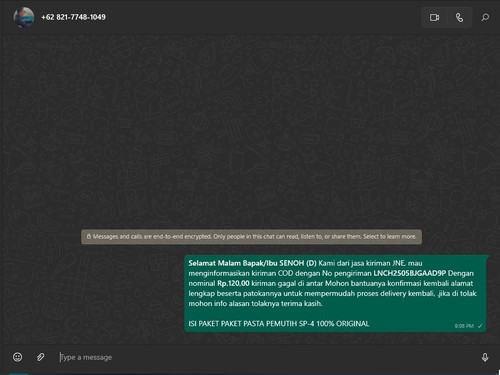Open the contact's profile picture
500x375 pixels.
(x=24, y=17)
